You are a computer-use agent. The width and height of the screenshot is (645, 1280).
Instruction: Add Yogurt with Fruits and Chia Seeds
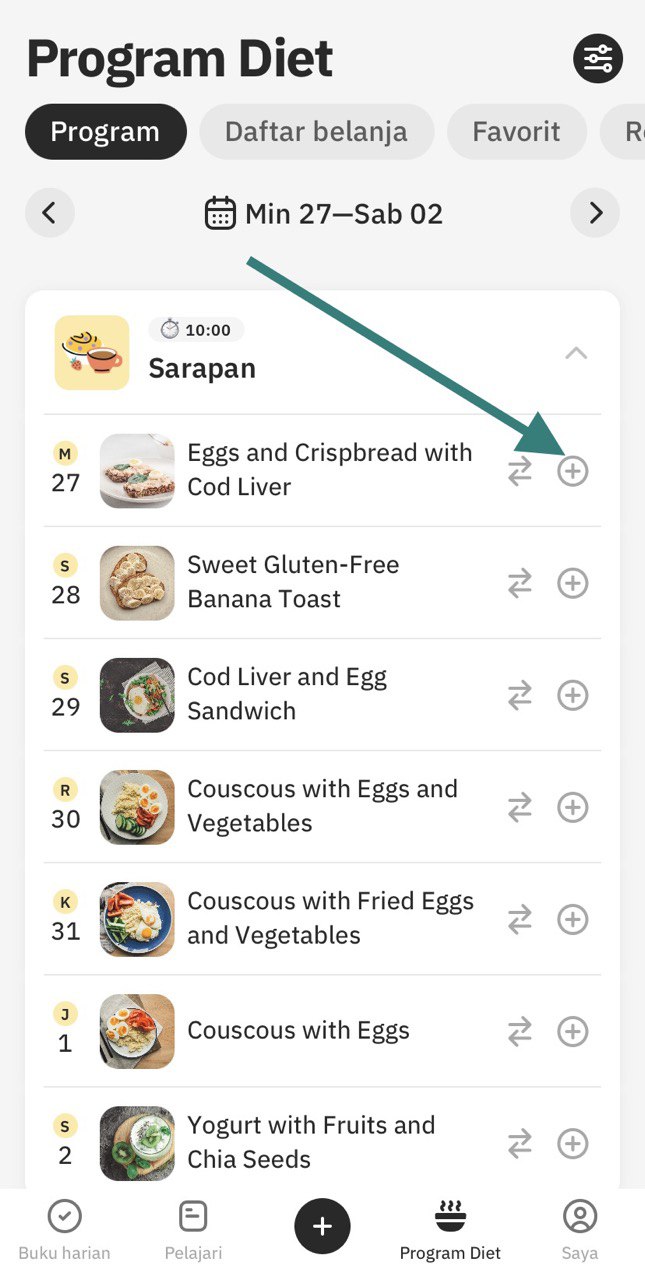coord(572,1143)
